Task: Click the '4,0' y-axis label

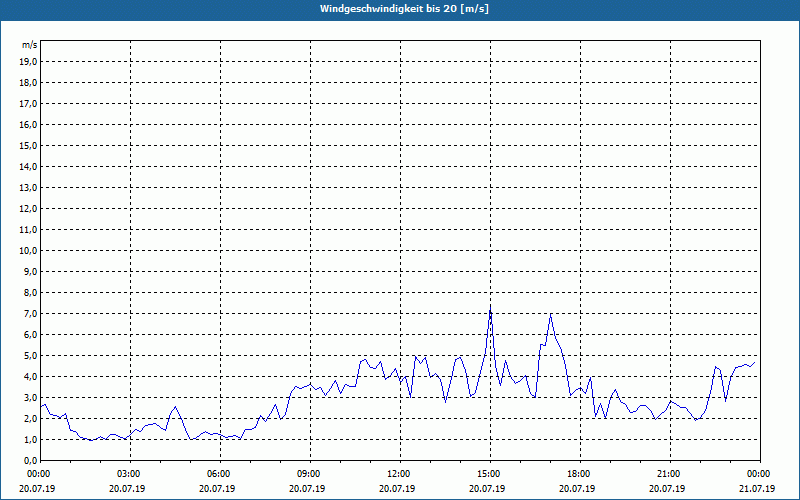Action: 30,377
